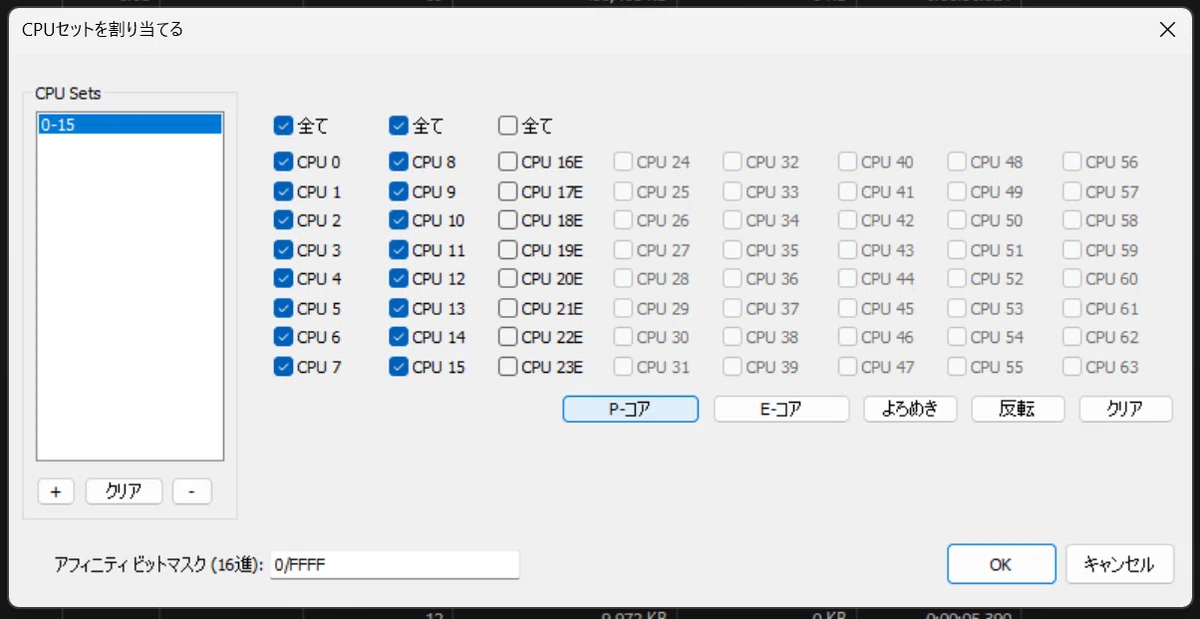
Task: Toggle the CPU 14 checkbox
Action: pos(399,337)
